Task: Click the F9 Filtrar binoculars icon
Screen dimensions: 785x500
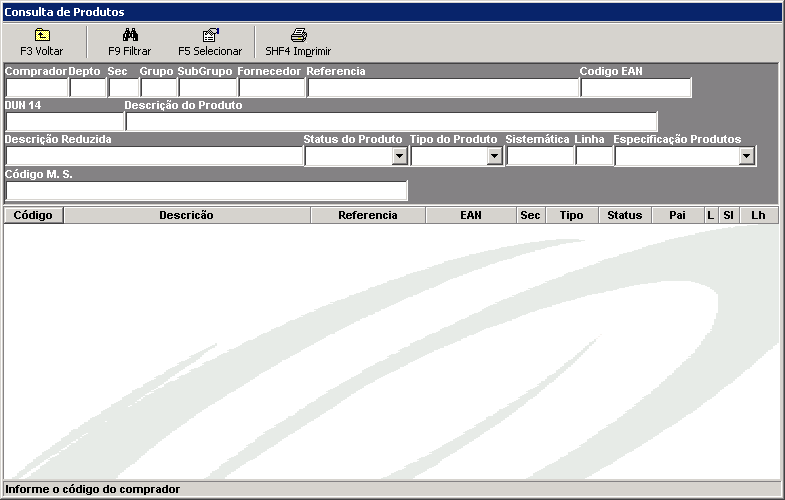Action: (x=130, y=35)
